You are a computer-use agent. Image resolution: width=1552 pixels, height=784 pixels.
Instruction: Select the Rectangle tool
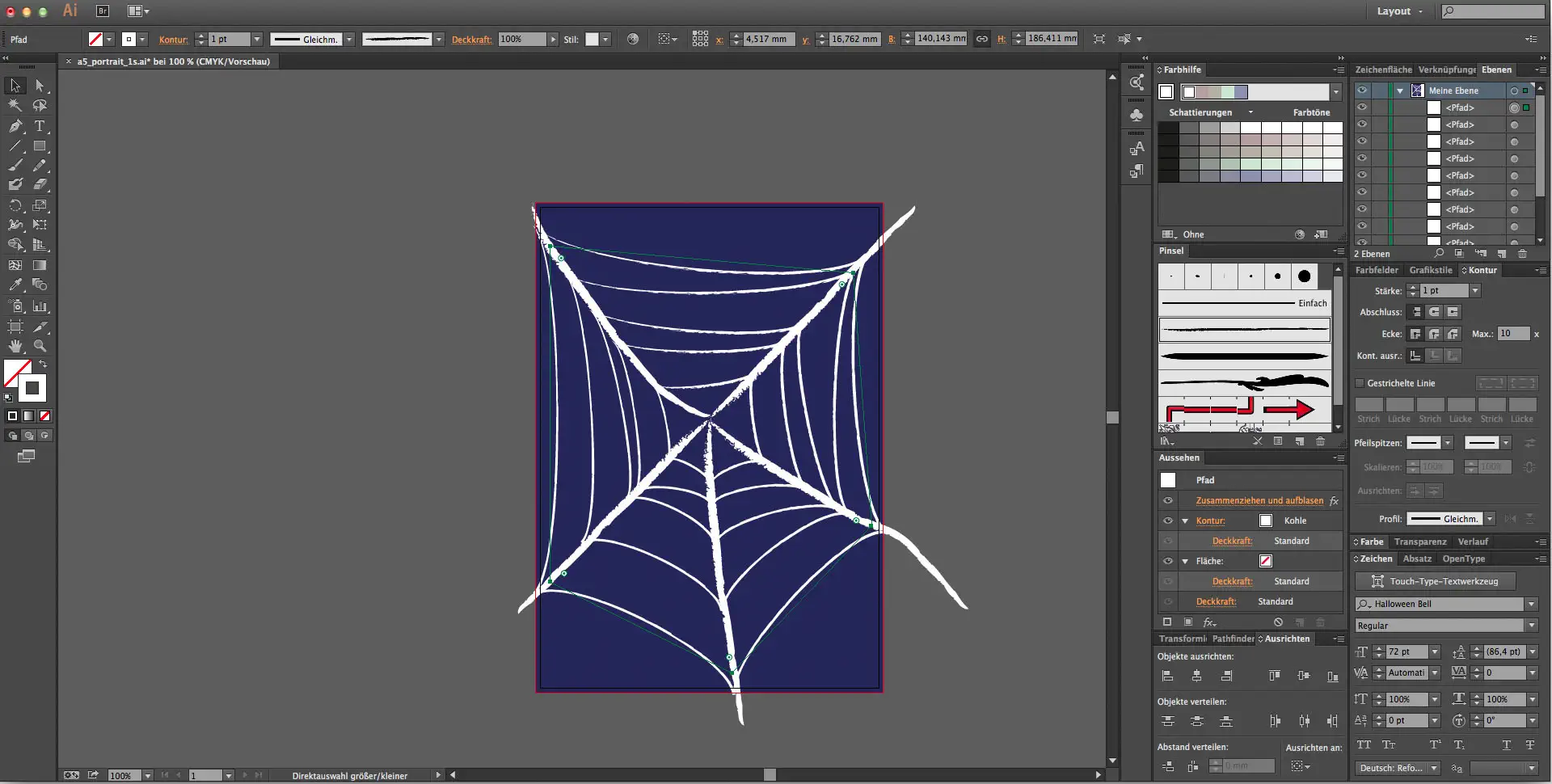pos(40,146)
